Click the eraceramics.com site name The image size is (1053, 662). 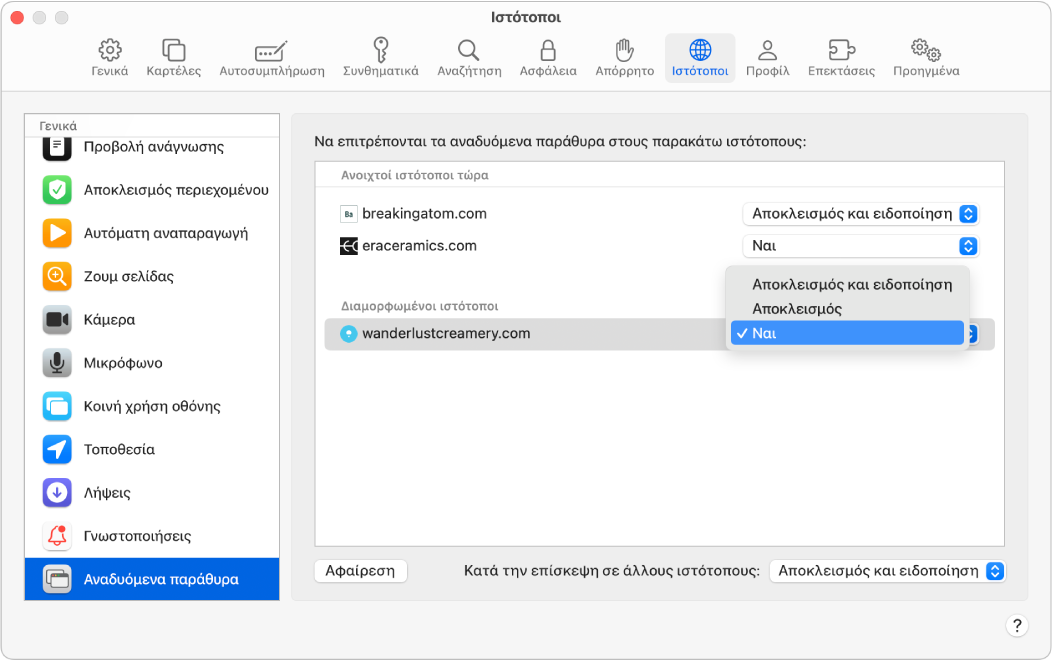point(420,246)
